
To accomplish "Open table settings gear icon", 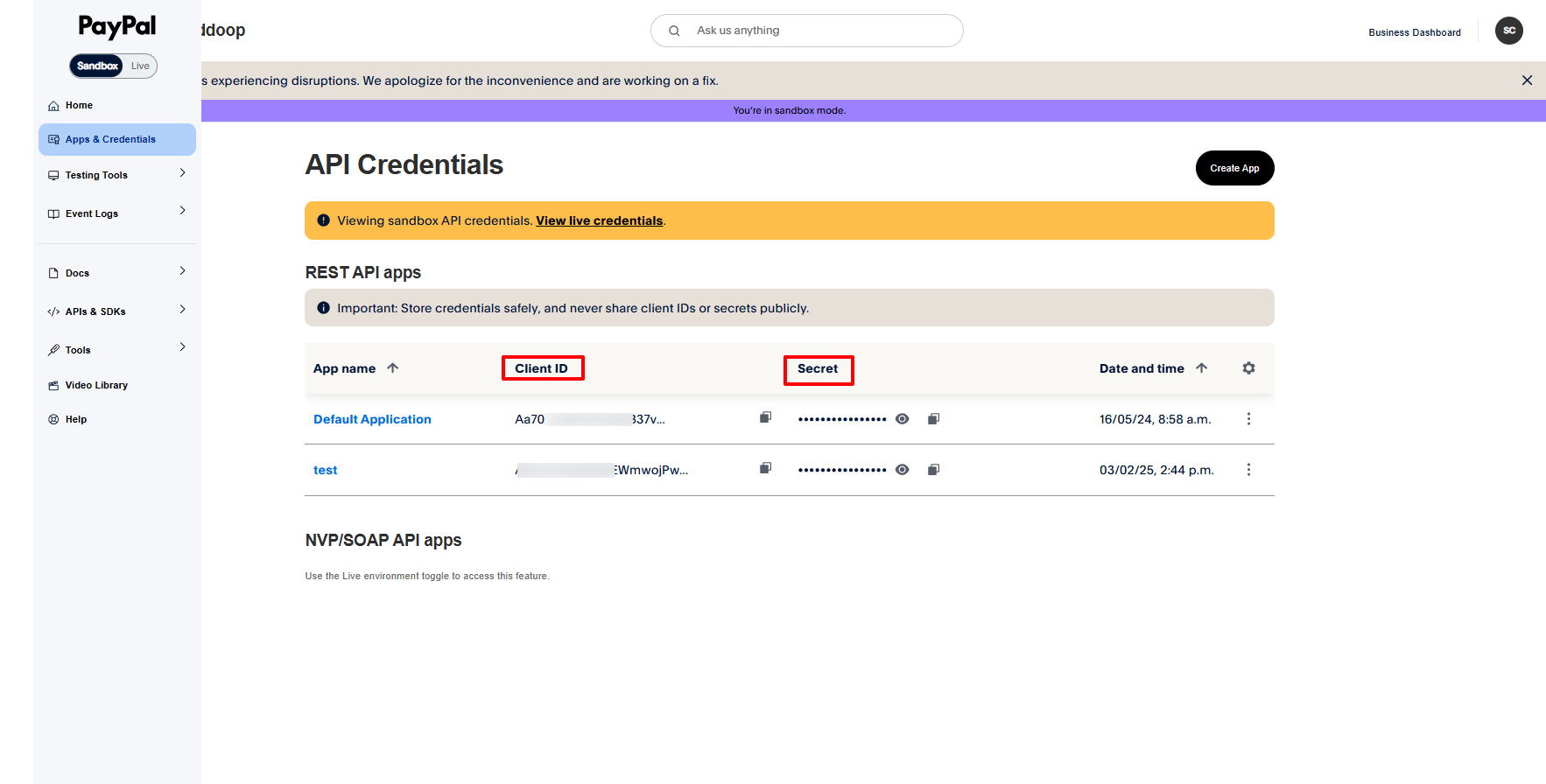I will [x=1248, y=368].
